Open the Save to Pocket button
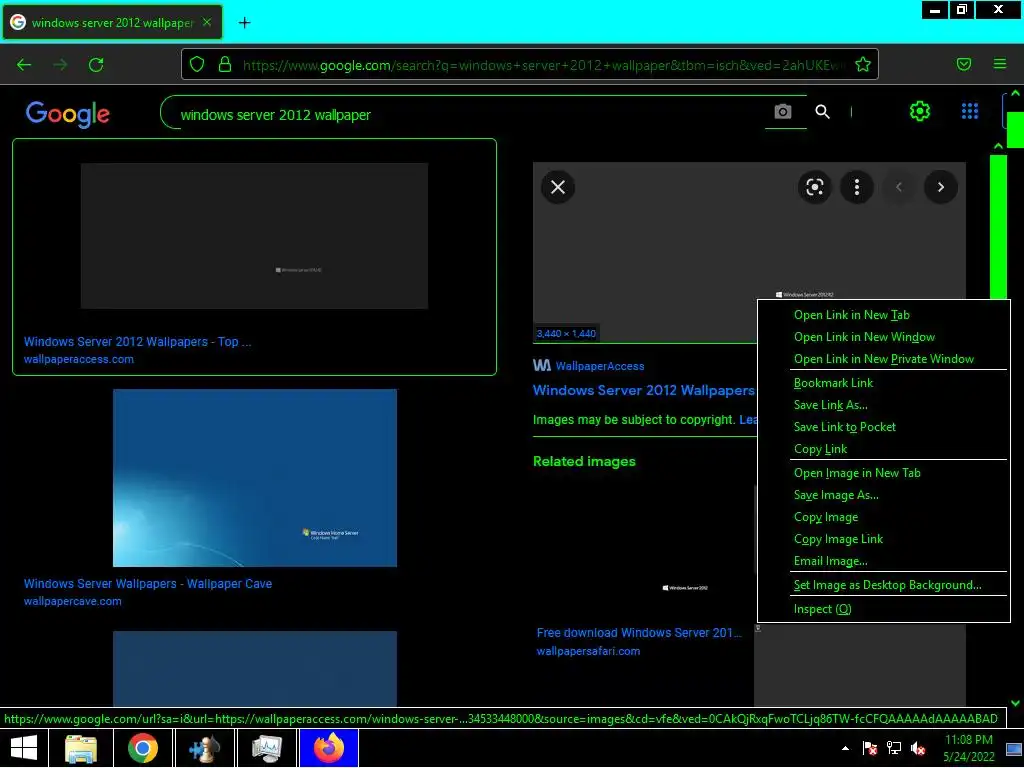The width and height of the screenshot is (1024, 768). click(x=963, y=64)
